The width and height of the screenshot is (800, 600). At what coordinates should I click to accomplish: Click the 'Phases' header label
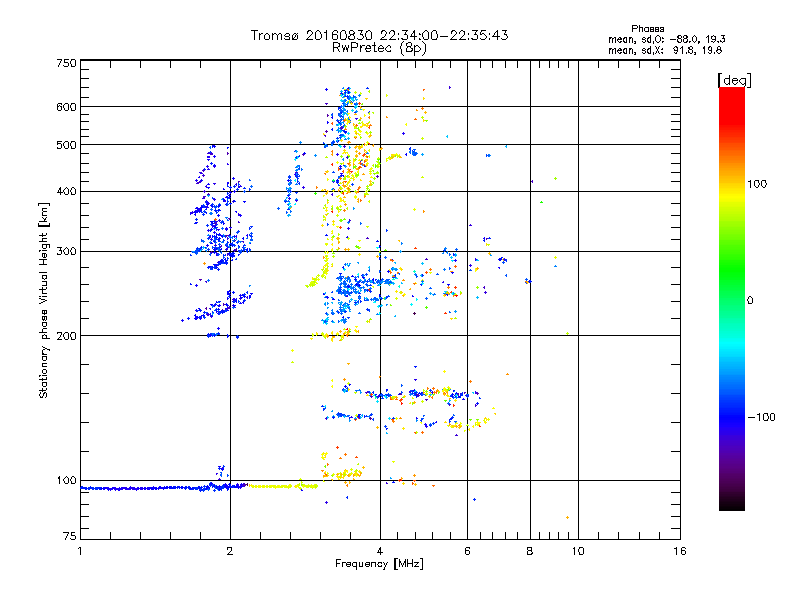(x=647, y=29)
